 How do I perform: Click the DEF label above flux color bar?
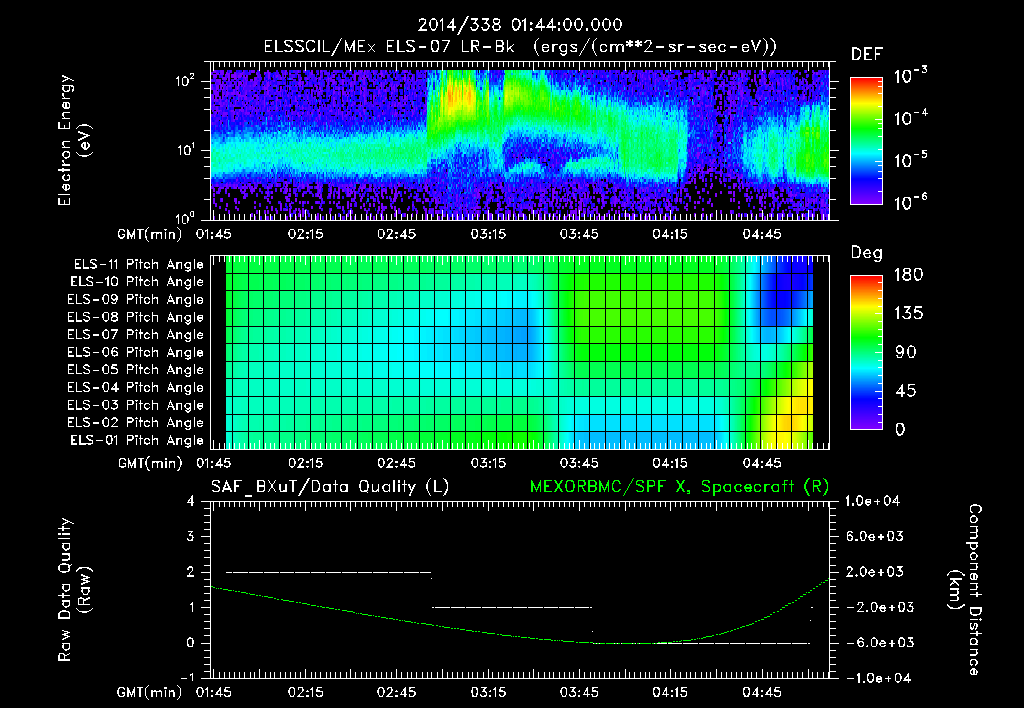pyautogui.click(x=866, y=55)
